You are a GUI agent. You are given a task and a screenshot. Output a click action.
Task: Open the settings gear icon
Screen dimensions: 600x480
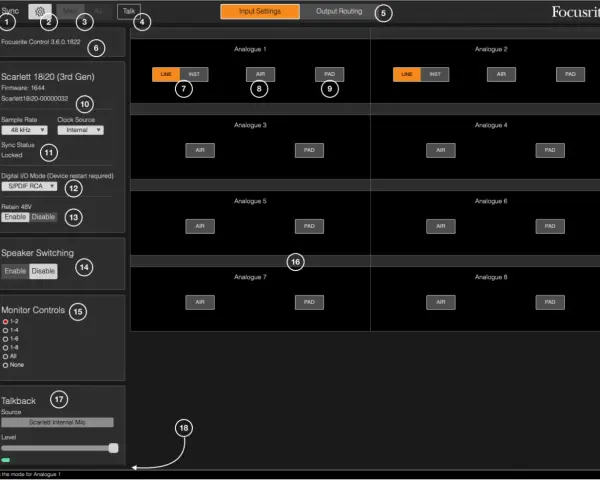click(x=40, y=11)
